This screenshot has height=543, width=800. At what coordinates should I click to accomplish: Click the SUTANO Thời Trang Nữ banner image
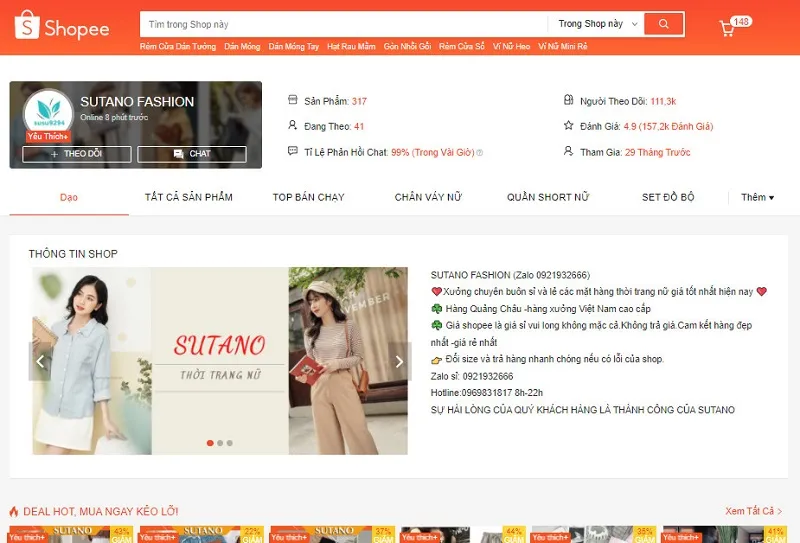[220, 361]
